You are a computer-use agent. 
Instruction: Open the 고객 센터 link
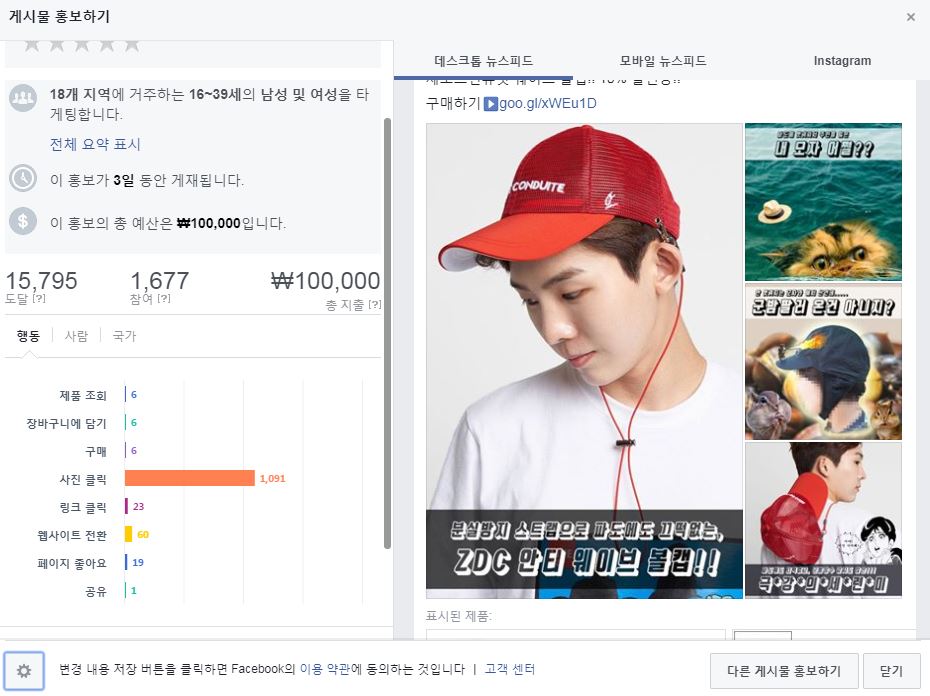pyautogui.click(x=509, y=669)
